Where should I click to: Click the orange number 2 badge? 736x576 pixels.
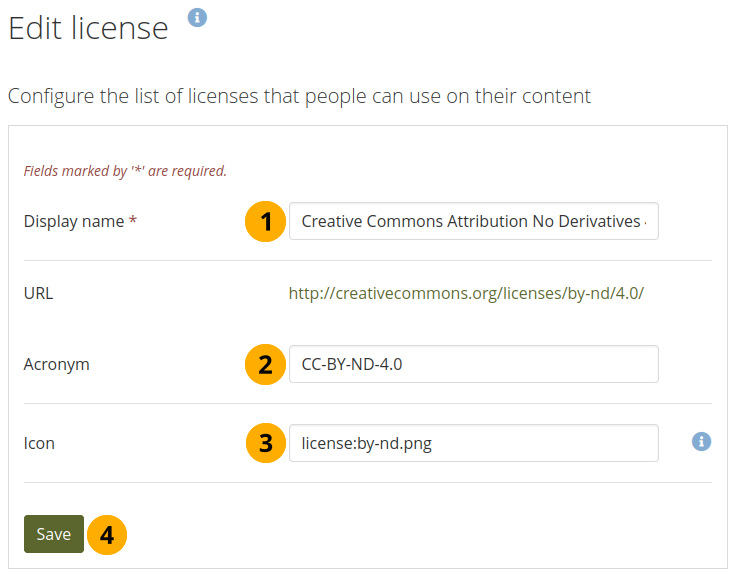point(265,364)
